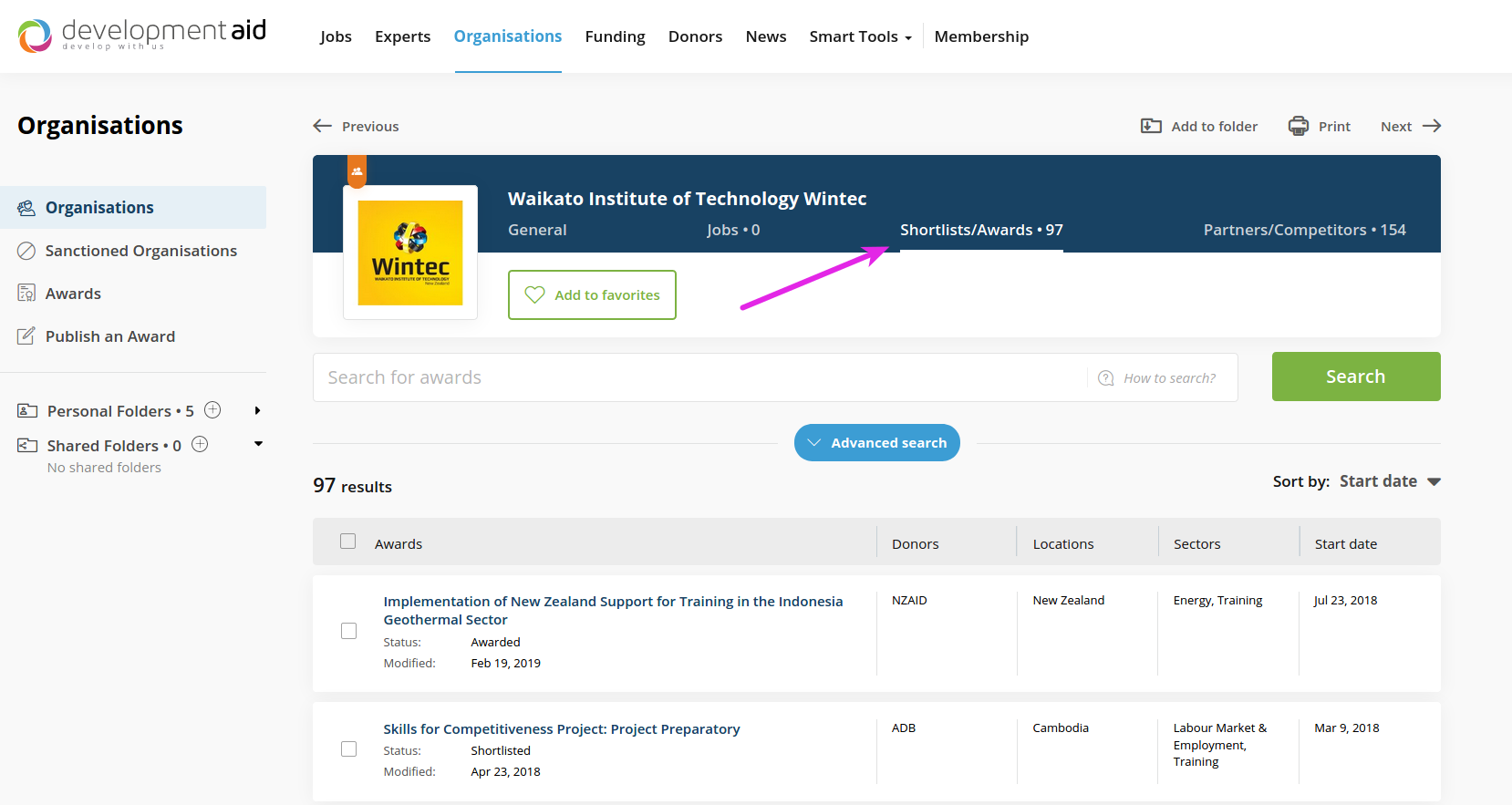Expand the Personal Folders list arrow
The width and height of the screenshot is (1512, 805).
pyautogui.click(x=258, y=411)
